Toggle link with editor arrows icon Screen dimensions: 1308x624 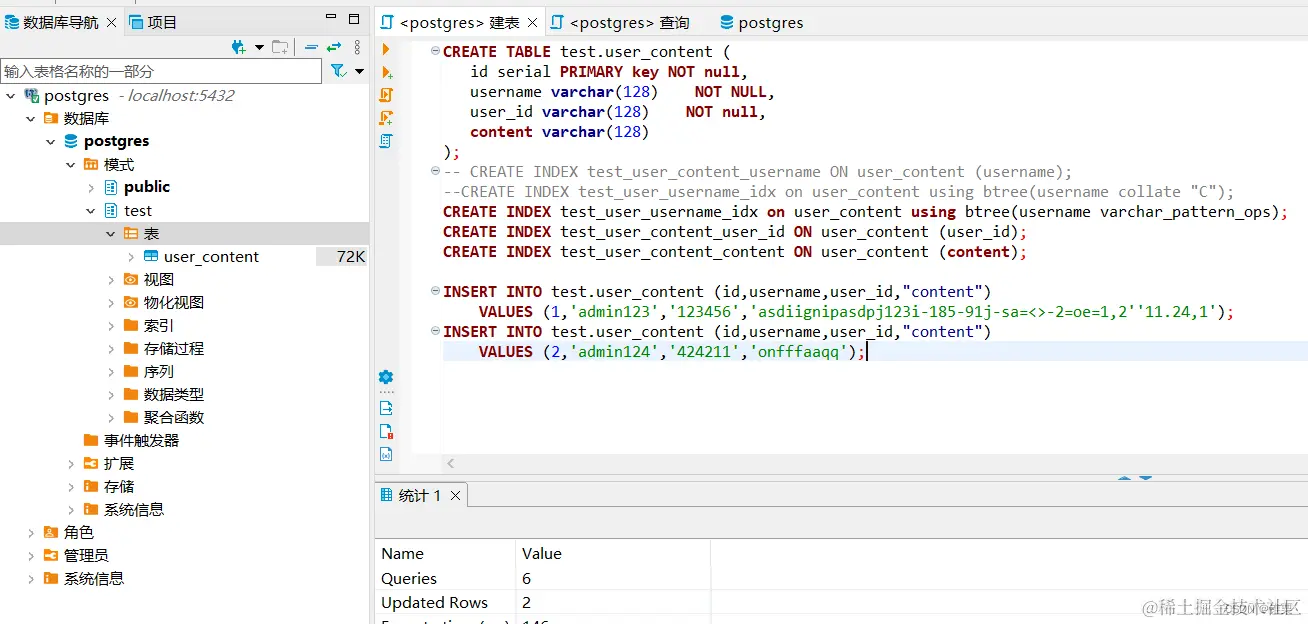(x=334, y=46)
